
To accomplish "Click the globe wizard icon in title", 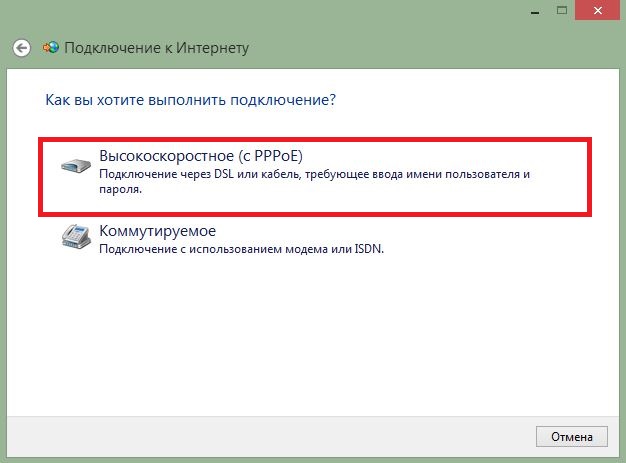I will coord(51,48).
